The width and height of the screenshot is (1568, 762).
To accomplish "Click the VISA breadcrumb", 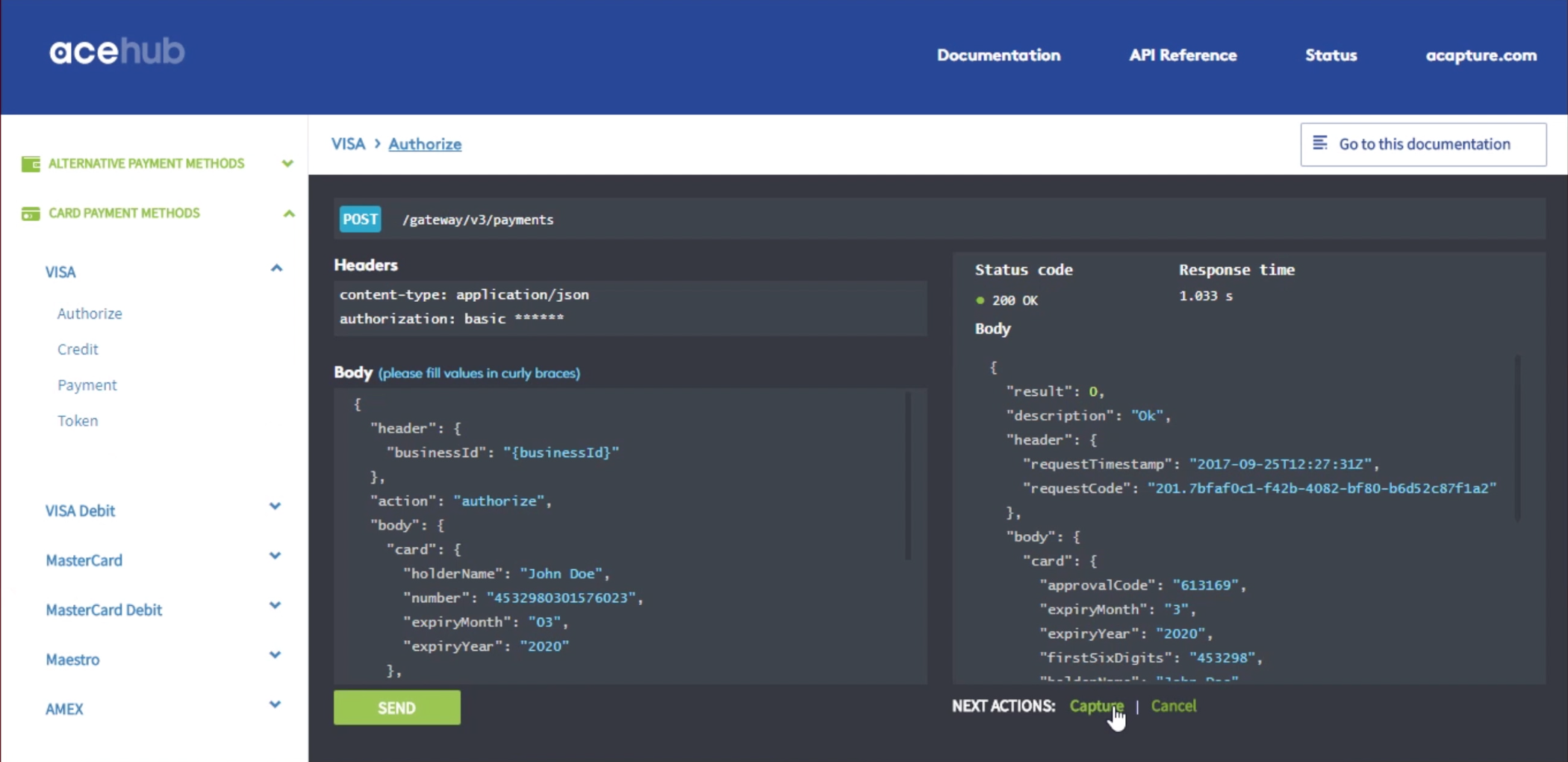I will (x=348, y=144).
